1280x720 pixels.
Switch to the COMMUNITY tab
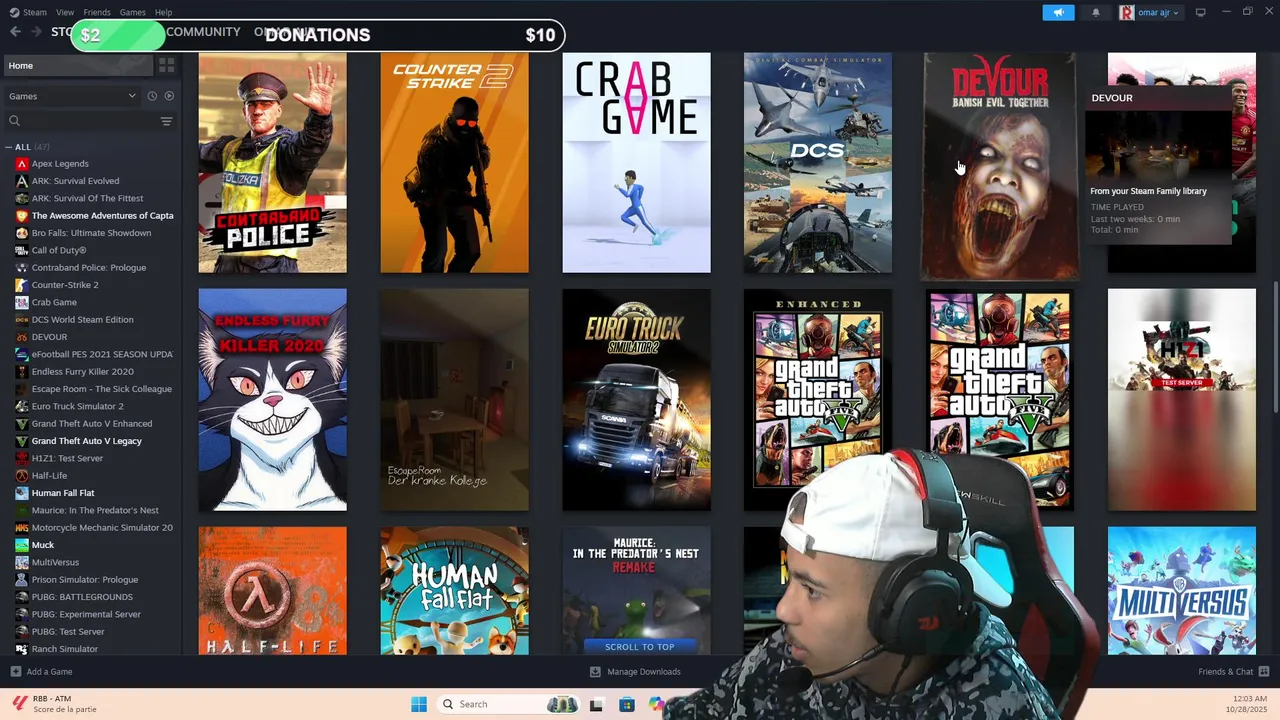coord(203,32)
